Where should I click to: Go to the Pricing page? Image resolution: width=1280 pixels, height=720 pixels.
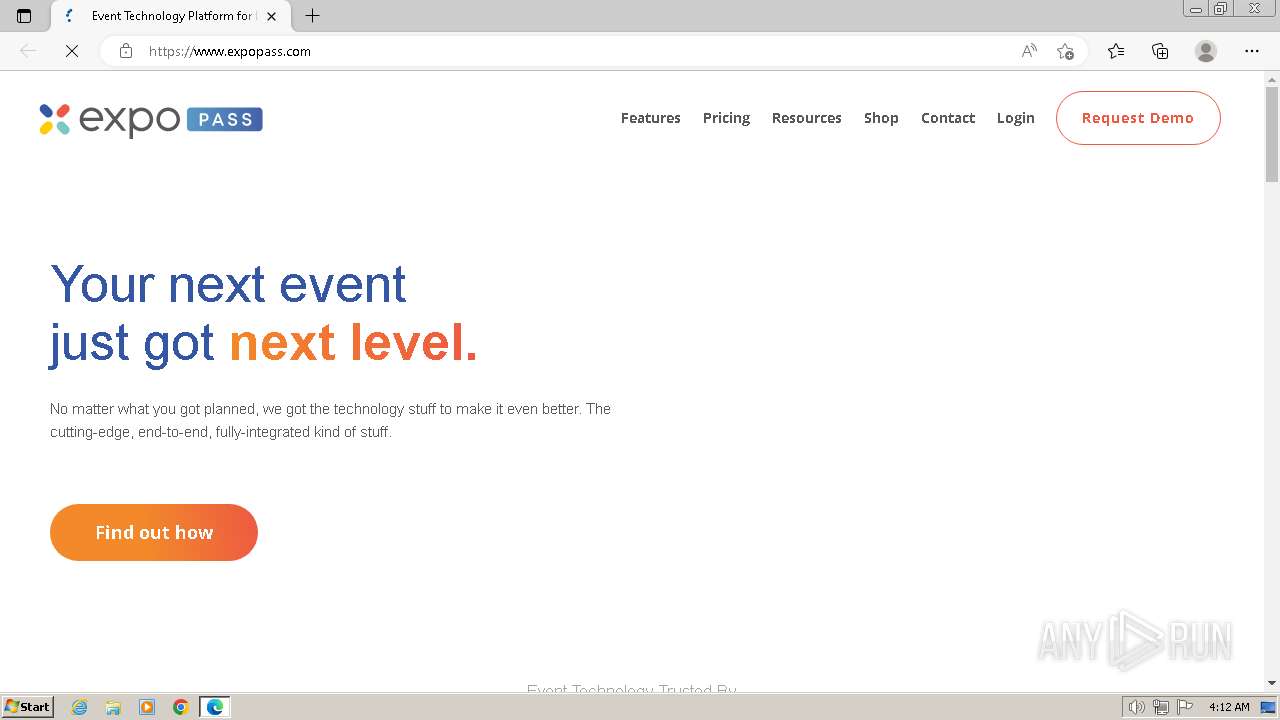(726, 118)
